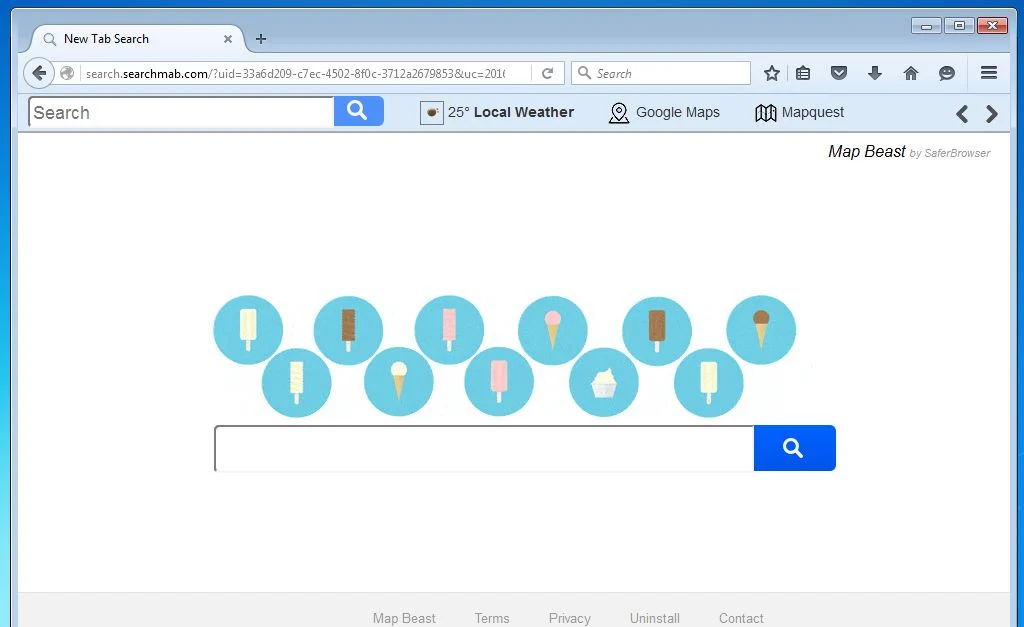Click the chat smiley face icon
The height and width of the screenshot is (627, 1024).
(947, 73)
